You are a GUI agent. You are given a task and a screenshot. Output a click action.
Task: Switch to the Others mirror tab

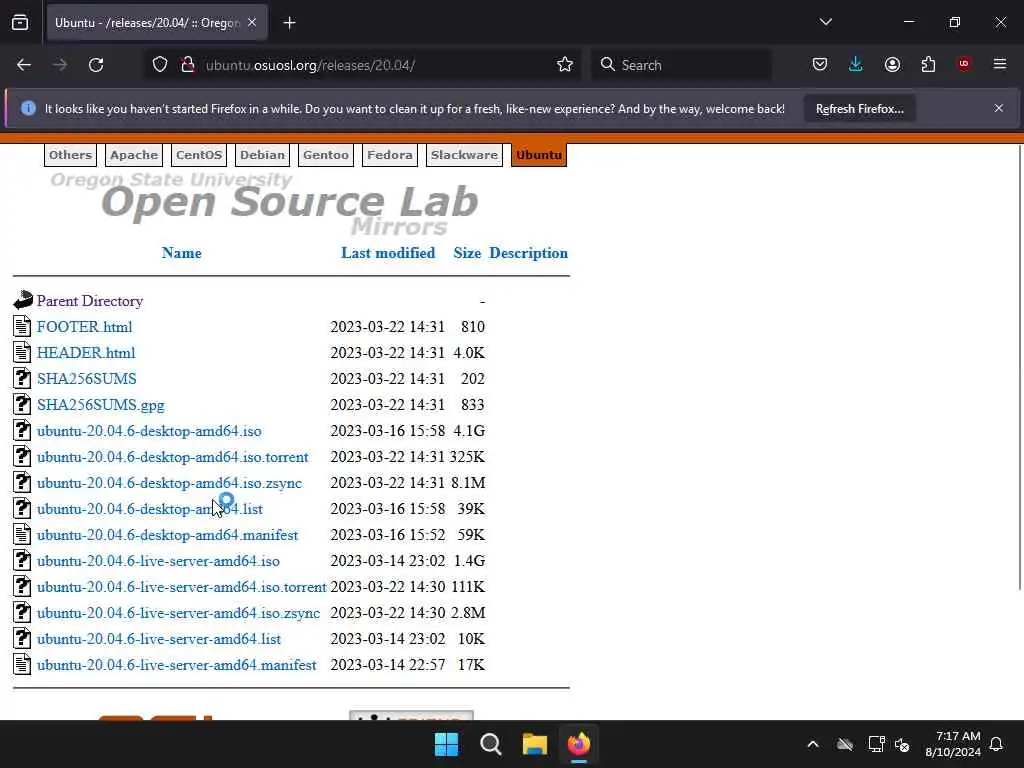pyautogui.click(x=71, y=155)
